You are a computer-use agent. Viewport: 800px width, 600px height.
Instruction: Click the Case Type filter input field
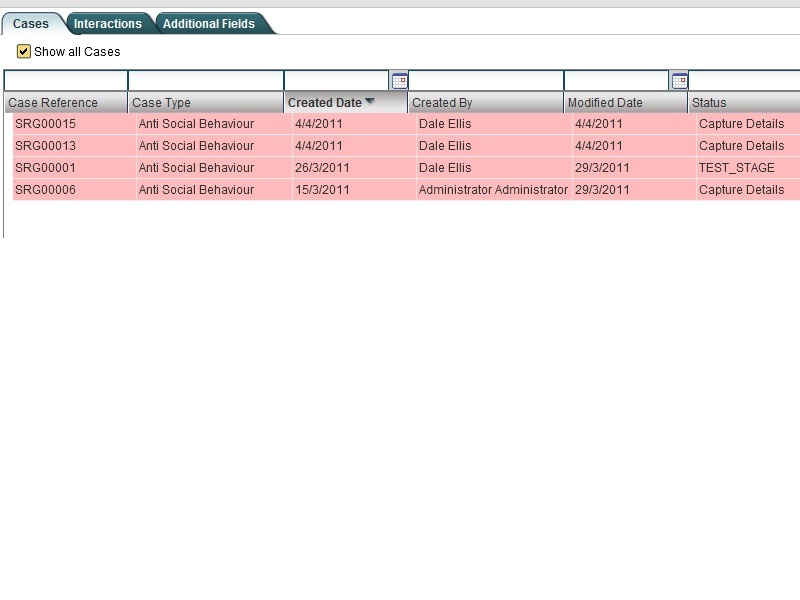point(206,81)
